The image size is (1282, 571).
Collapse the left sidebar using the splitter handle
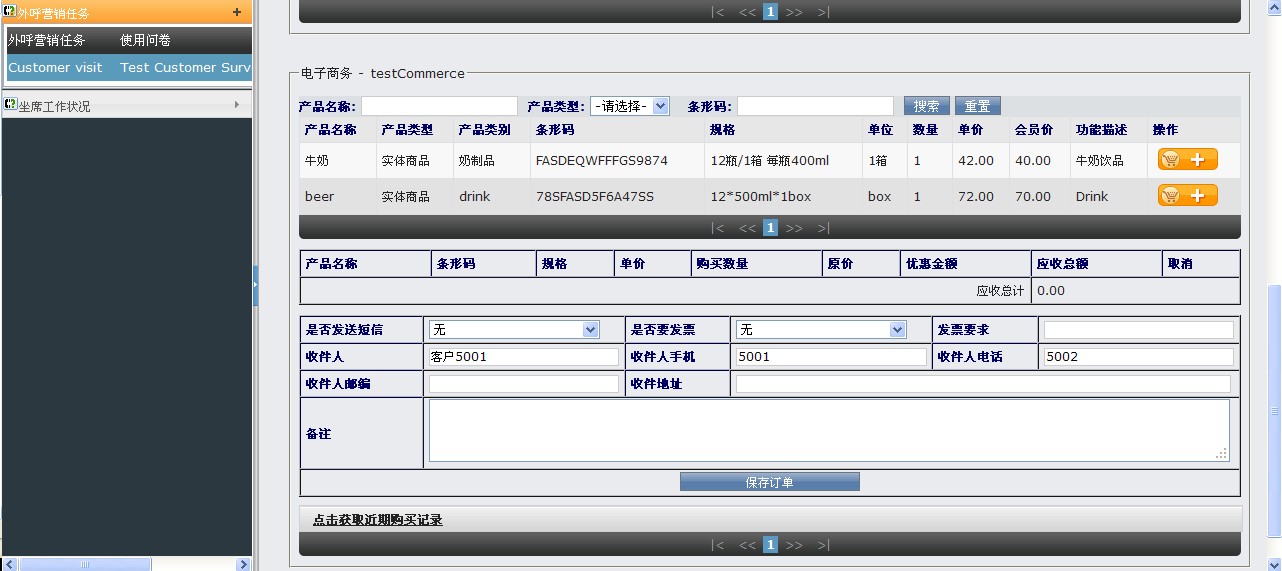click(255, 285)
